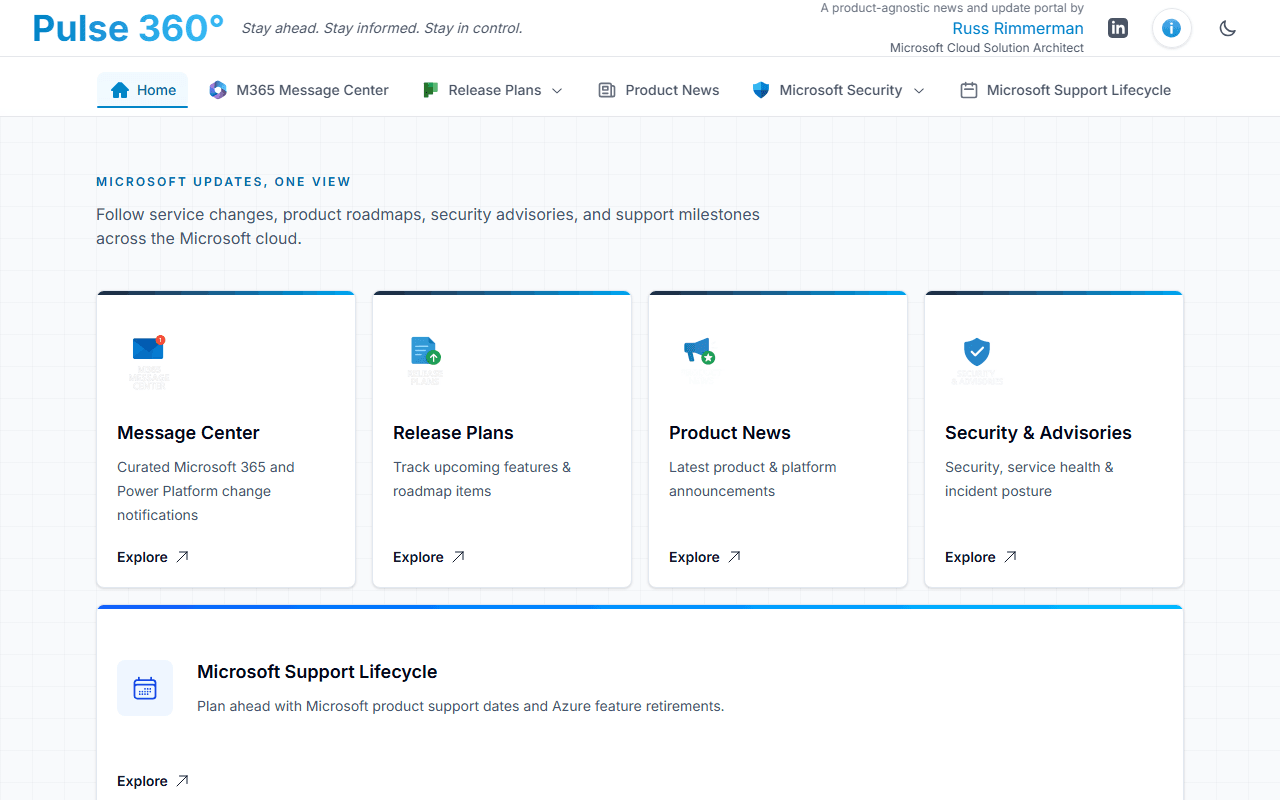Click the Microsoft Support Lifecycle calendar card icon
The image size is (1280, 800).
tap(145, 688)
